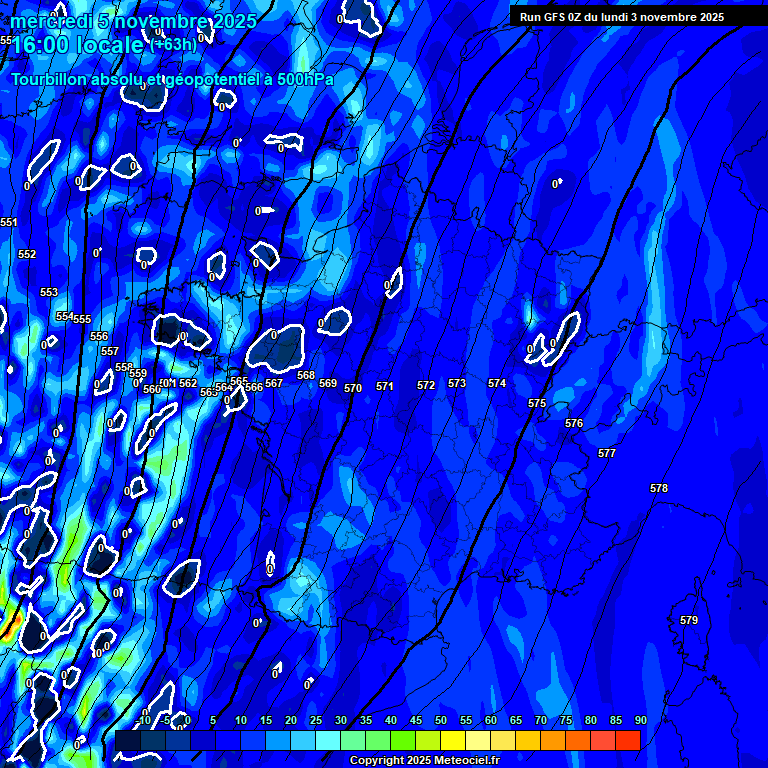Viewport: 768px width, 768px height.
Task: Click the 572 contour label
Action: tap(426, 385)
